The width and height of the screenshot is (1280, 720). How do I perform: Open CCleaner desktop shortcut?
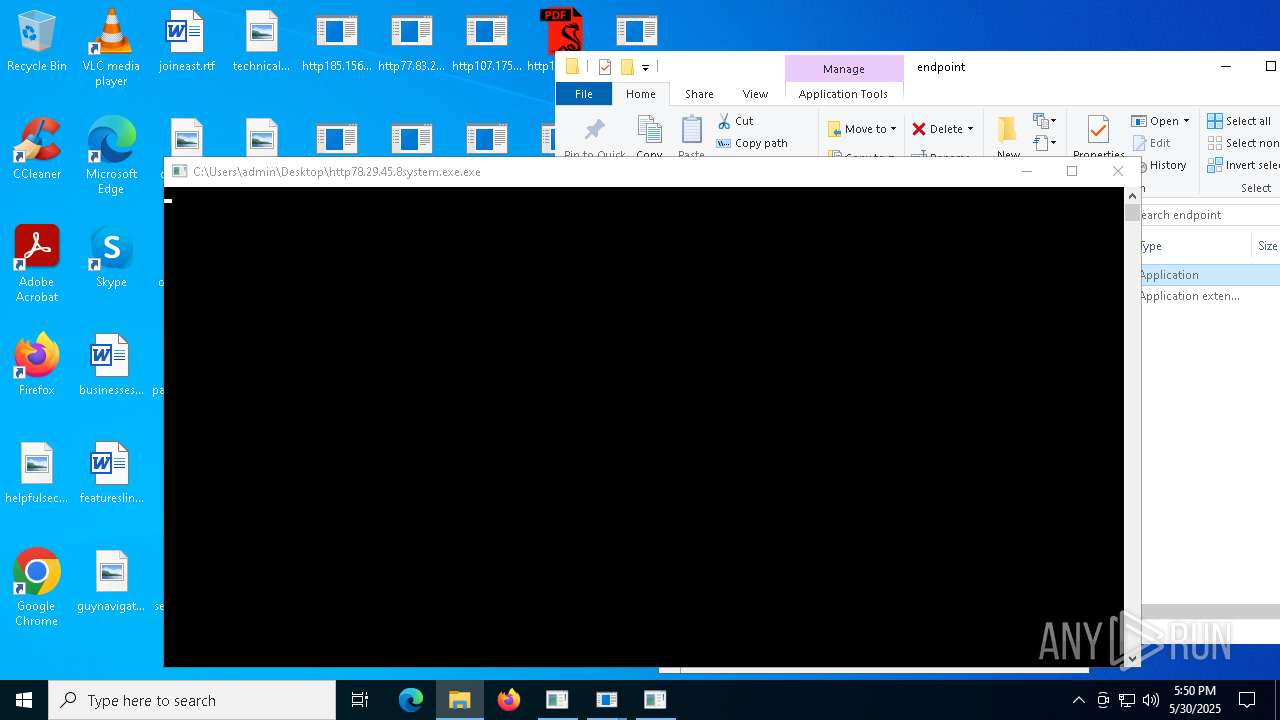coord(37,150)
